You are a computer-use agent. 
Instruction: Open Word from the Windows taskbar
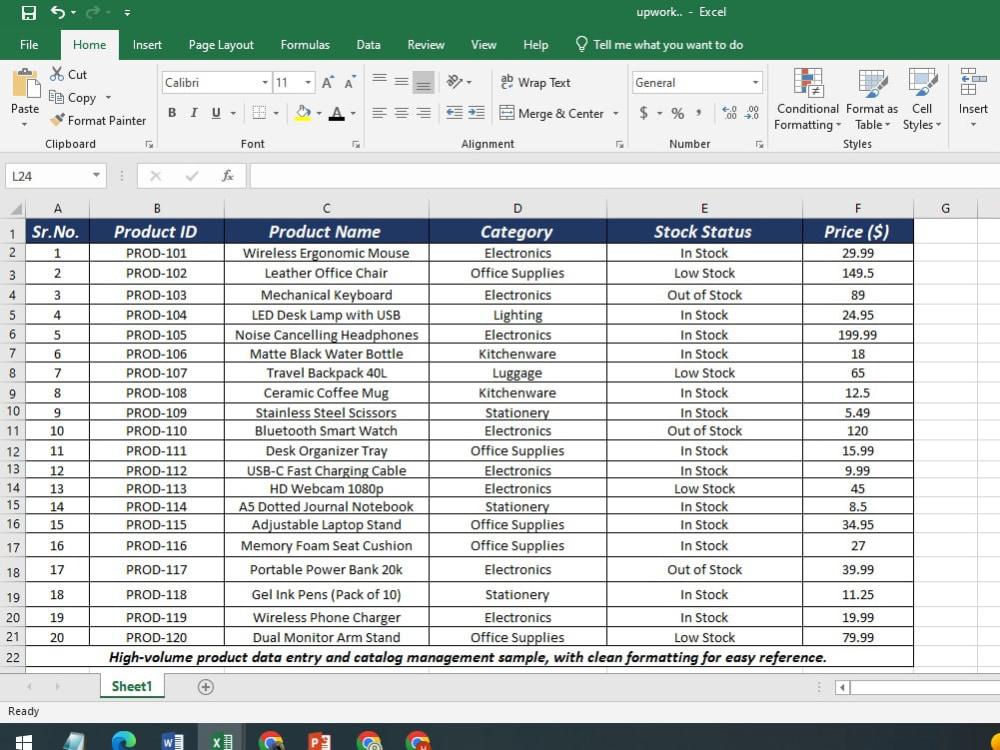pyautogui.click(x=172, y=742)
